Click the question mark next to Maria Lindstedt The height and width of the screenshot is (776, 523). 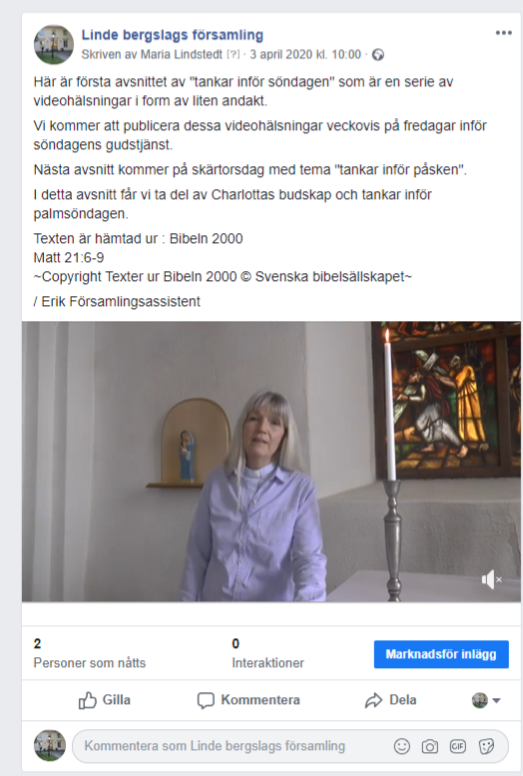tap(233, 54)
